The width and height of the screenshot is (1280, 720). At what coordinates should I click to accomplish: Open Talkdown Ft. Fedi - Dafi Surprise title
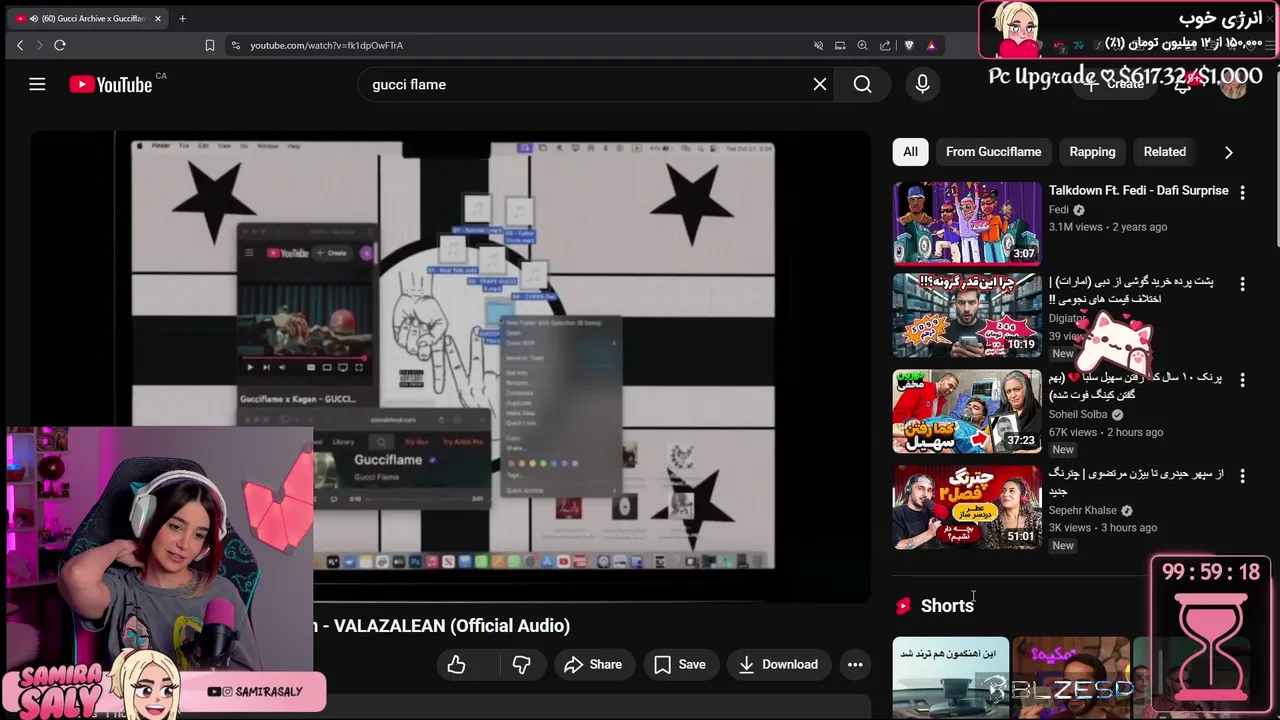point(1138,190)
